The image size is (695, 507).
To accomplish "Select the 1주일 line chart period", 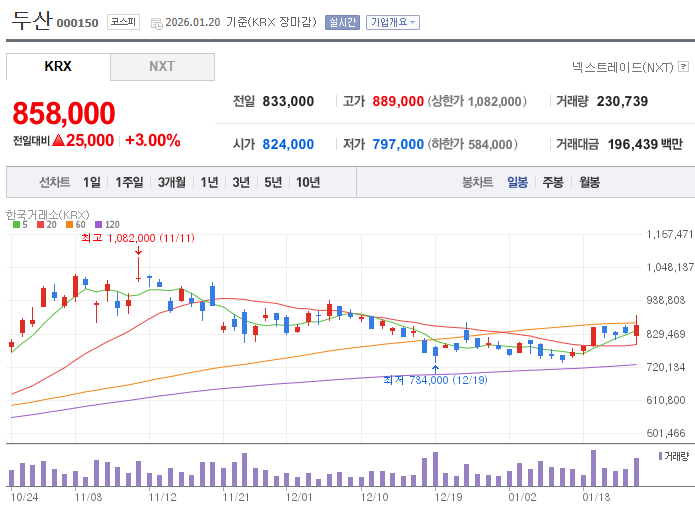I will 129,182.
